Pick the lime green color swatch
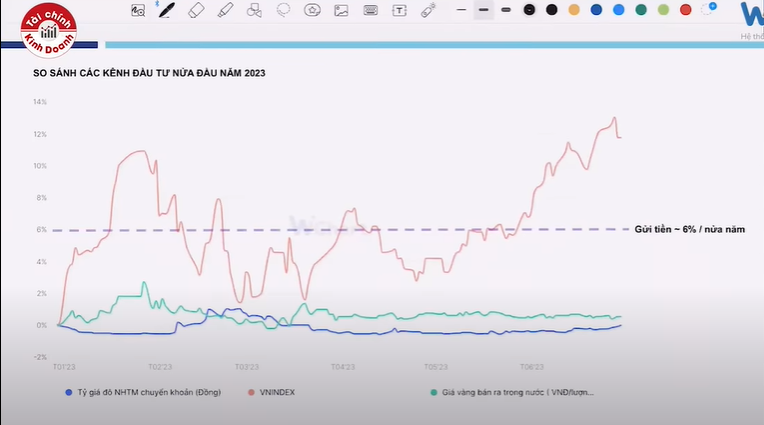Viewport: 764px width, 425px height. click(x=663, y=10)
